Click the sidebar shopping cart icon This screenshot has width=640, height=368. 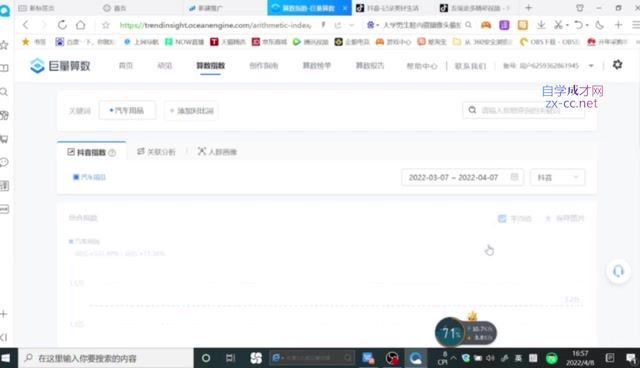click(4, 139)
